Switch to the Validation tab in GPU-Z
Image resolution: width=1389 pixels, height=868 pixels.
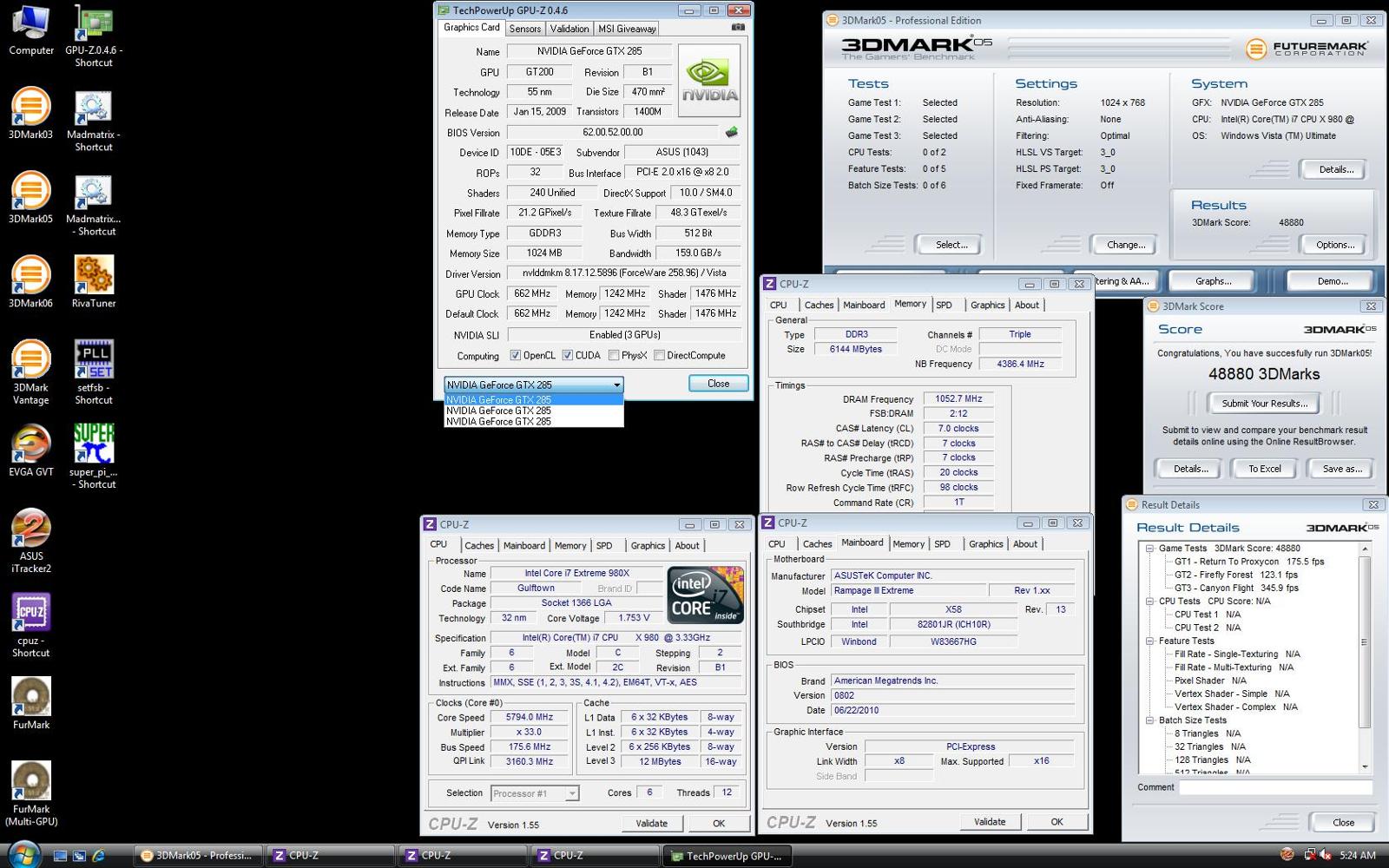(x=569, y=29)
